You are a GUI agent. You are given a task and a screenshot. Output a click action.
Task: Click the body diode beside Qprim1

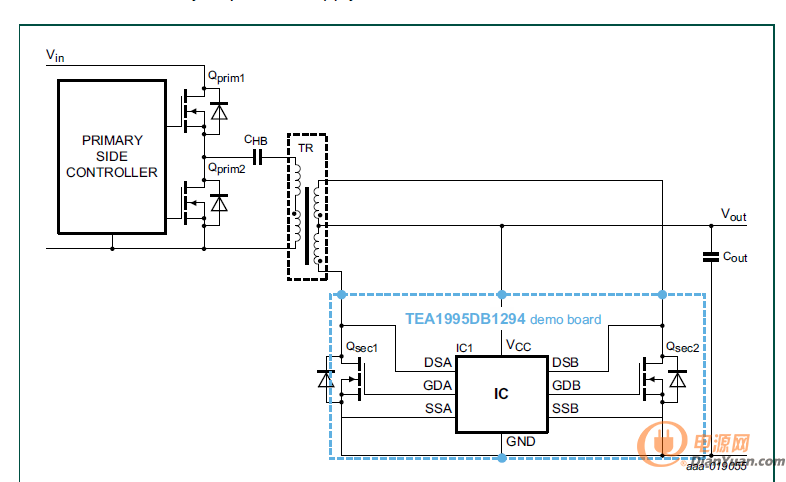[x=219, y=111]
